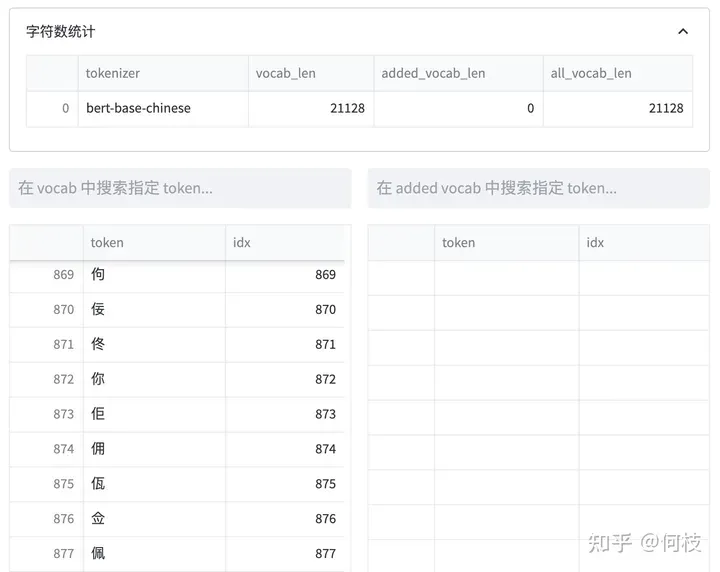Click idx value 872 cell
Image resolution: width=720 pixels, height=572 pixels.
pyautogui.click(x=285, y=380)
